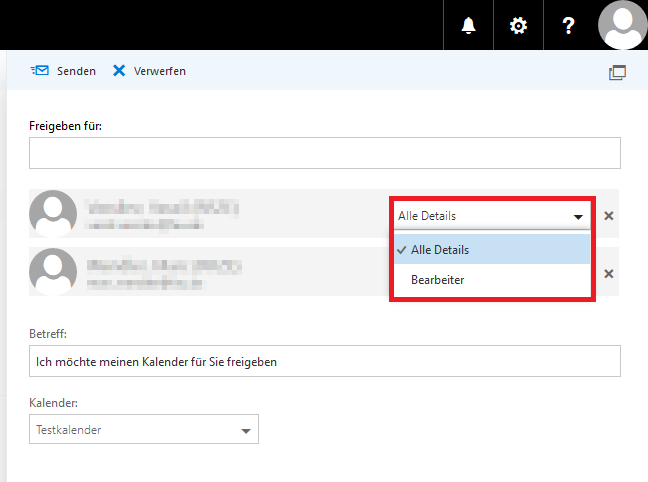The height and width of the screenshot is (482, 648).
Task: Click the first recipient's avatar
Action: [53, 214]
